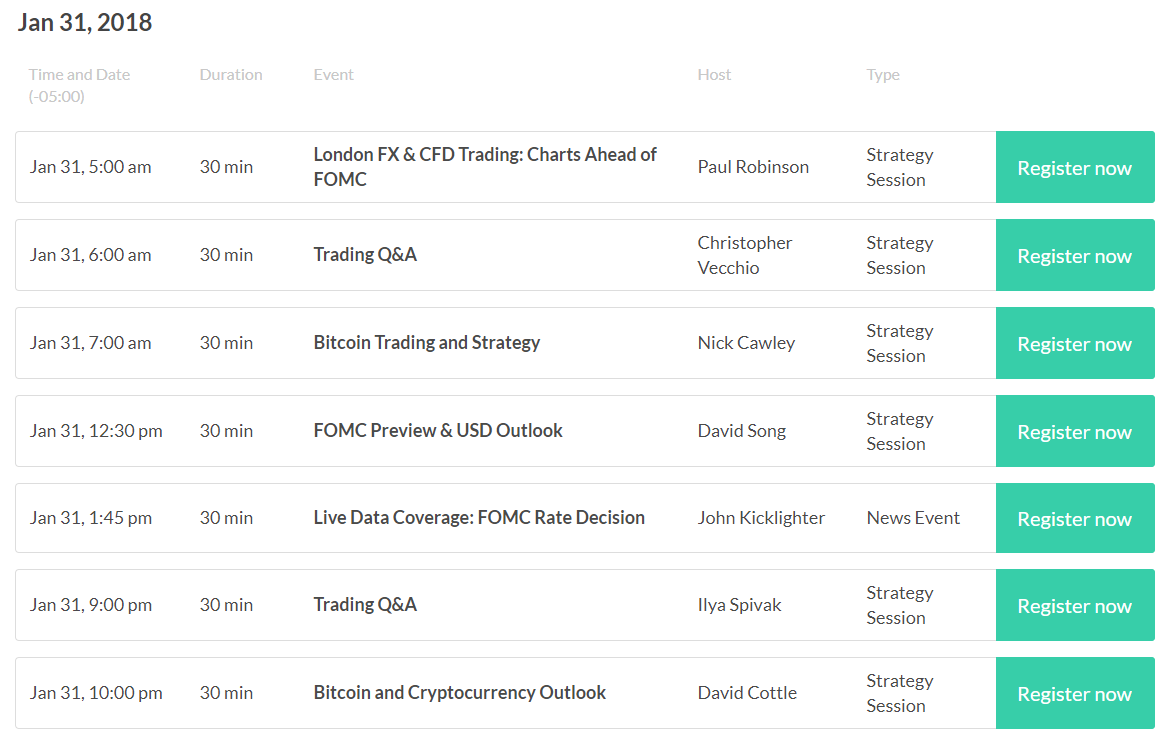Open Live Data Coverage: FOMC Rate Decision

tap(479, 518)
